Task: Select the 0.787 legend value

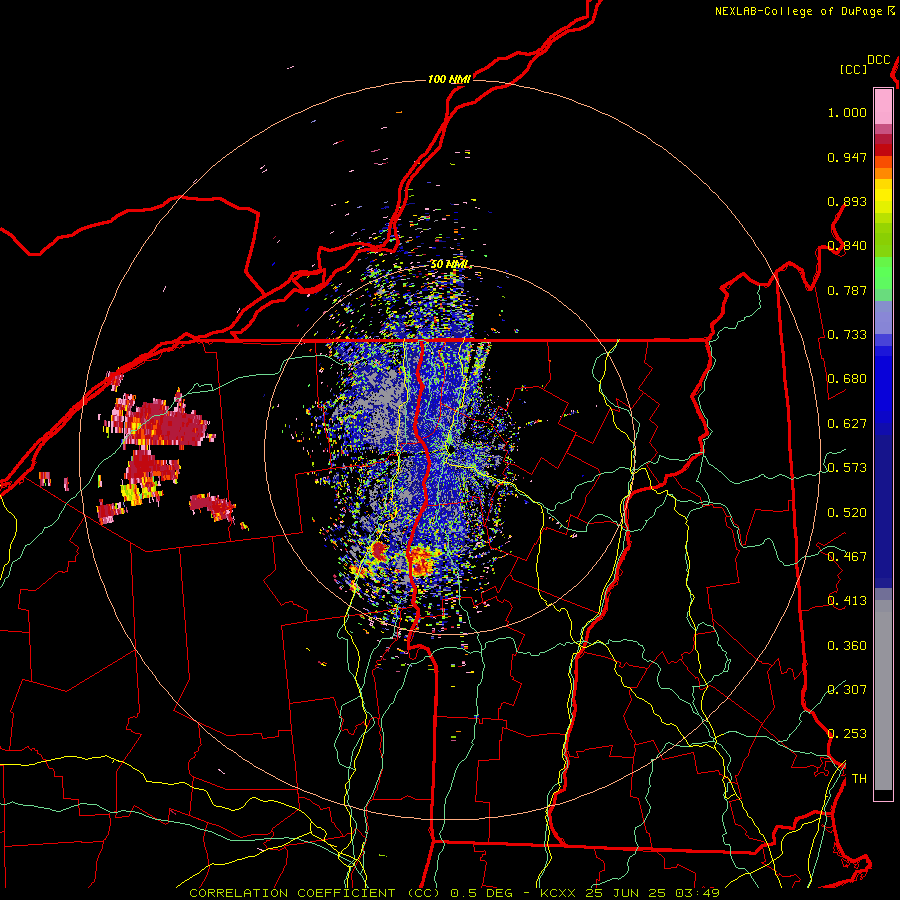Action: coord(847,290)
